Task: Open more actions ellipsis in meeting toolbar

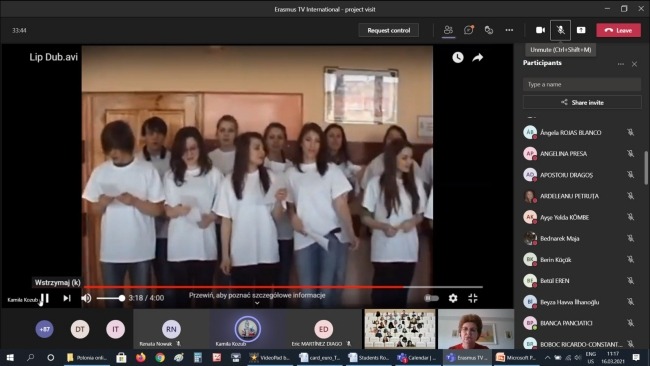Action: click(x=509, y=30)
